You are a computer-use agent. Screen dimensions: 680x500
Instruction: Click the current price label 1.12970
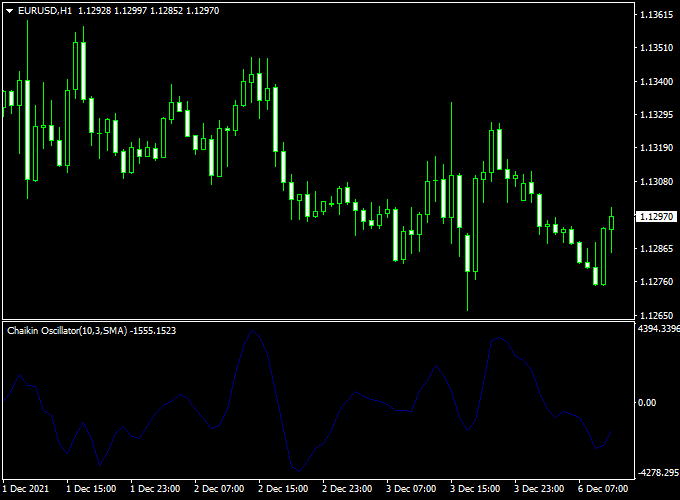657,216
